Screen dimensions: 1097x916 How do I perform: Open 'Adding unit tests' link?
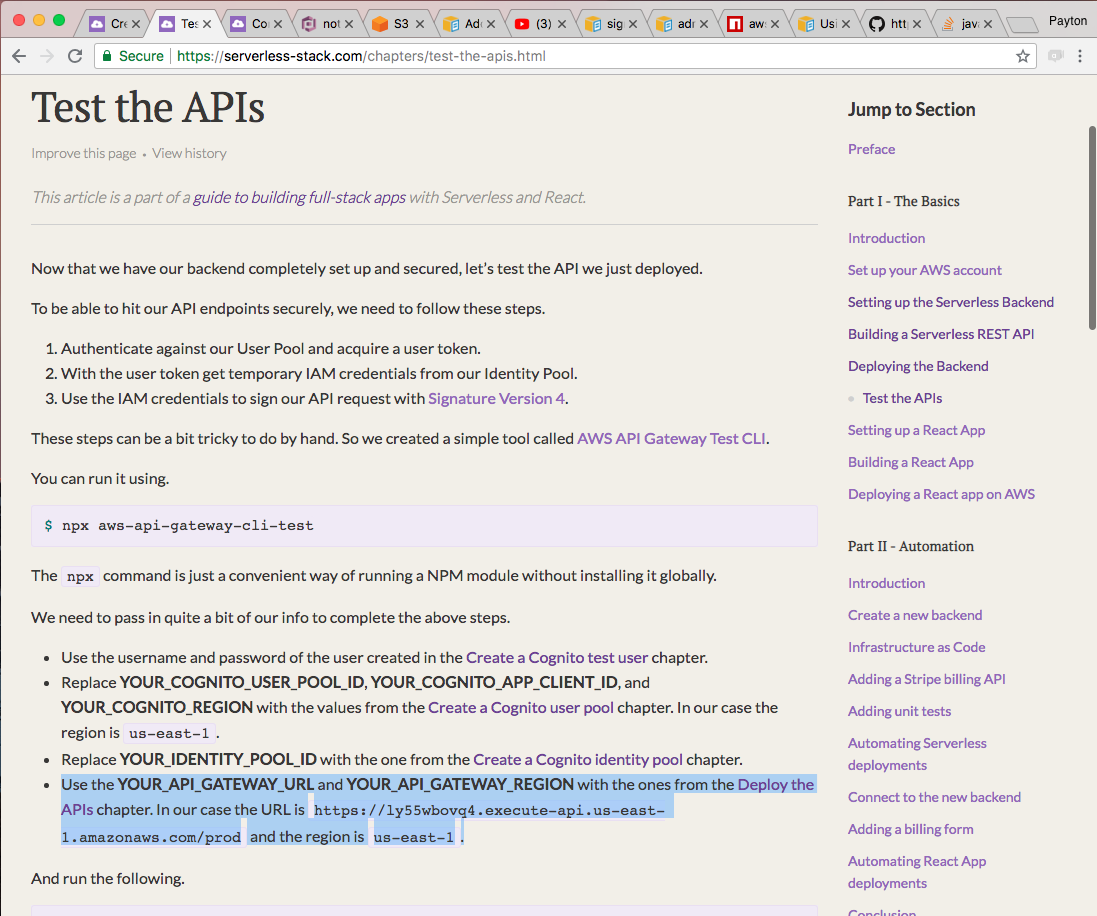click(x=900, y=711)
